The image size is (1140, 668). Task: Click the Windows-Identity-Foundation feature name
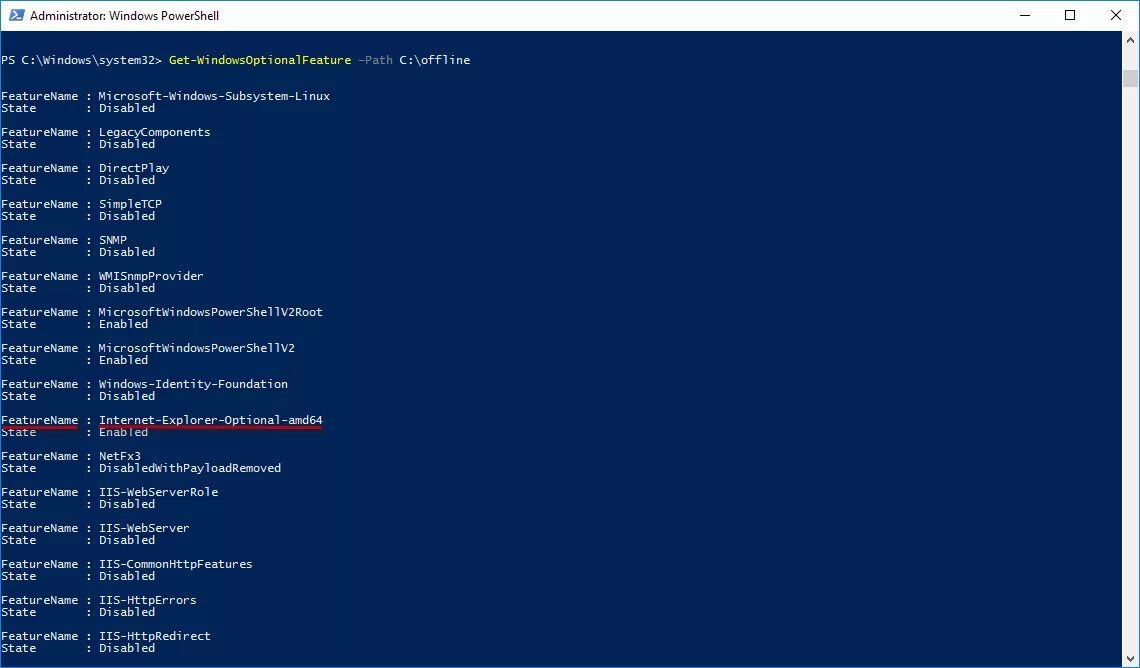coord(193,384)
